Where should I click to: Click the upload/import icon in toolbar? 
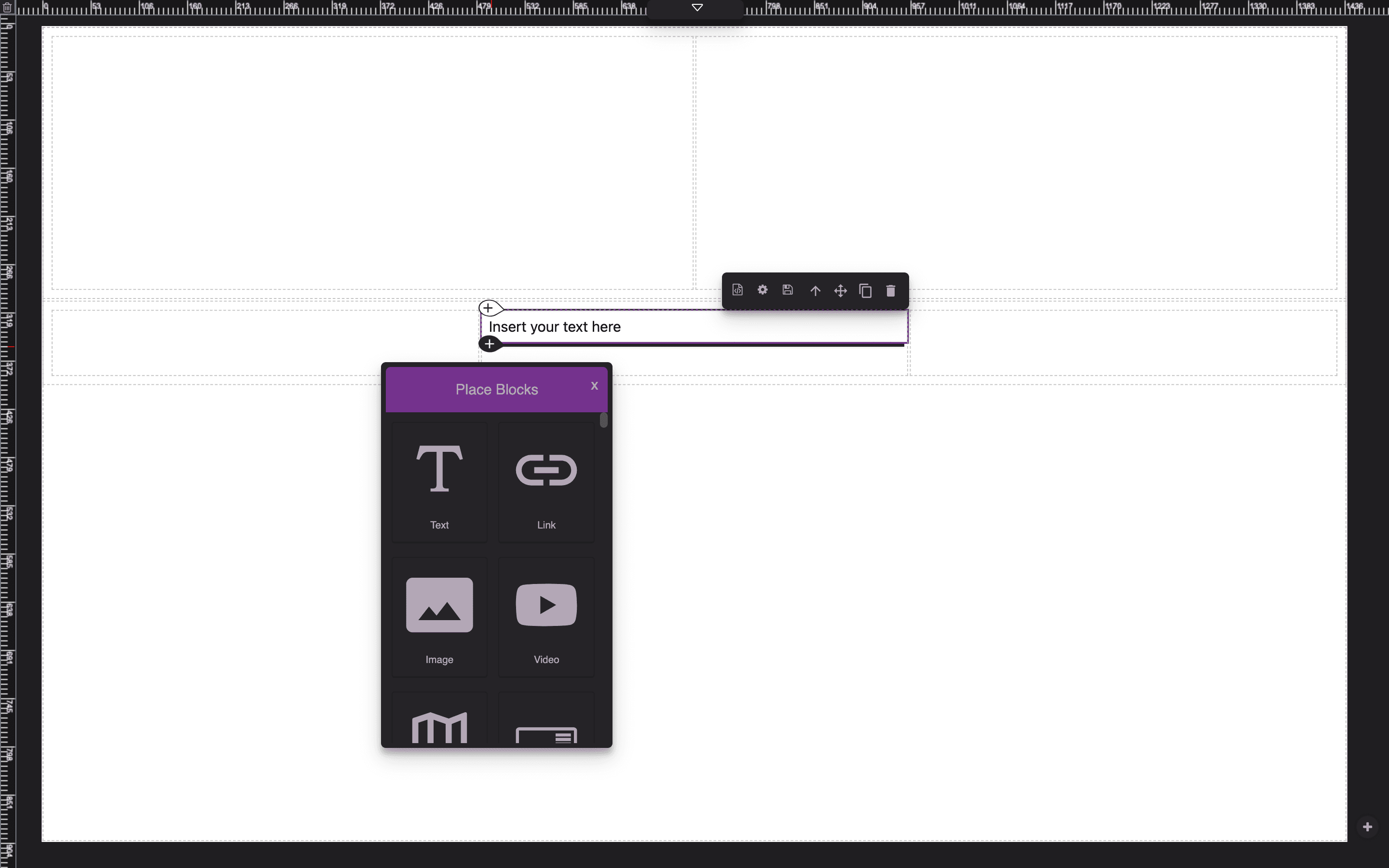[x=815, y=290]
